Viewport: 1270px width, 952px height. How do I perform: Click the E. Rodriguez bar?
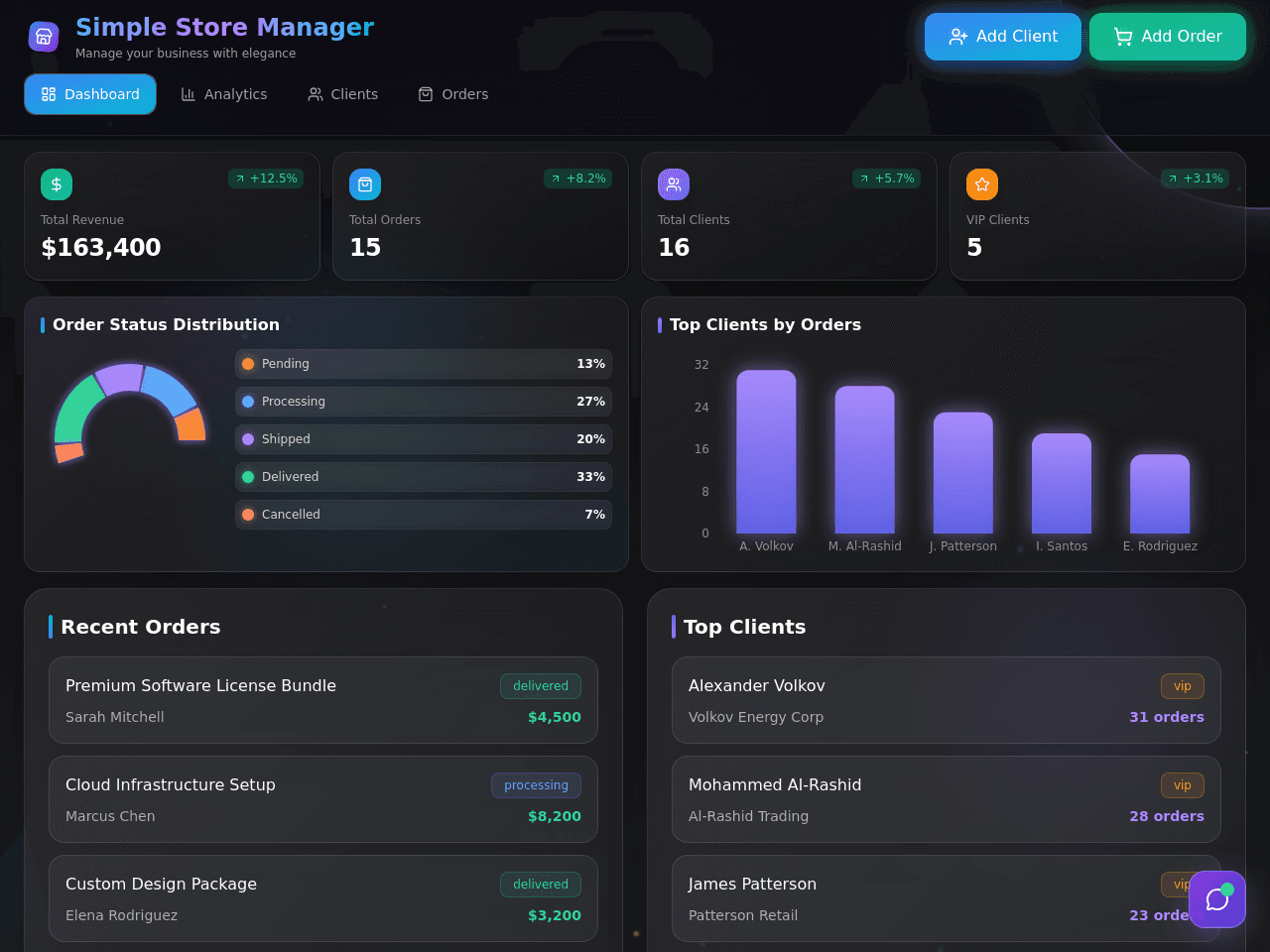click(1160, 494)
